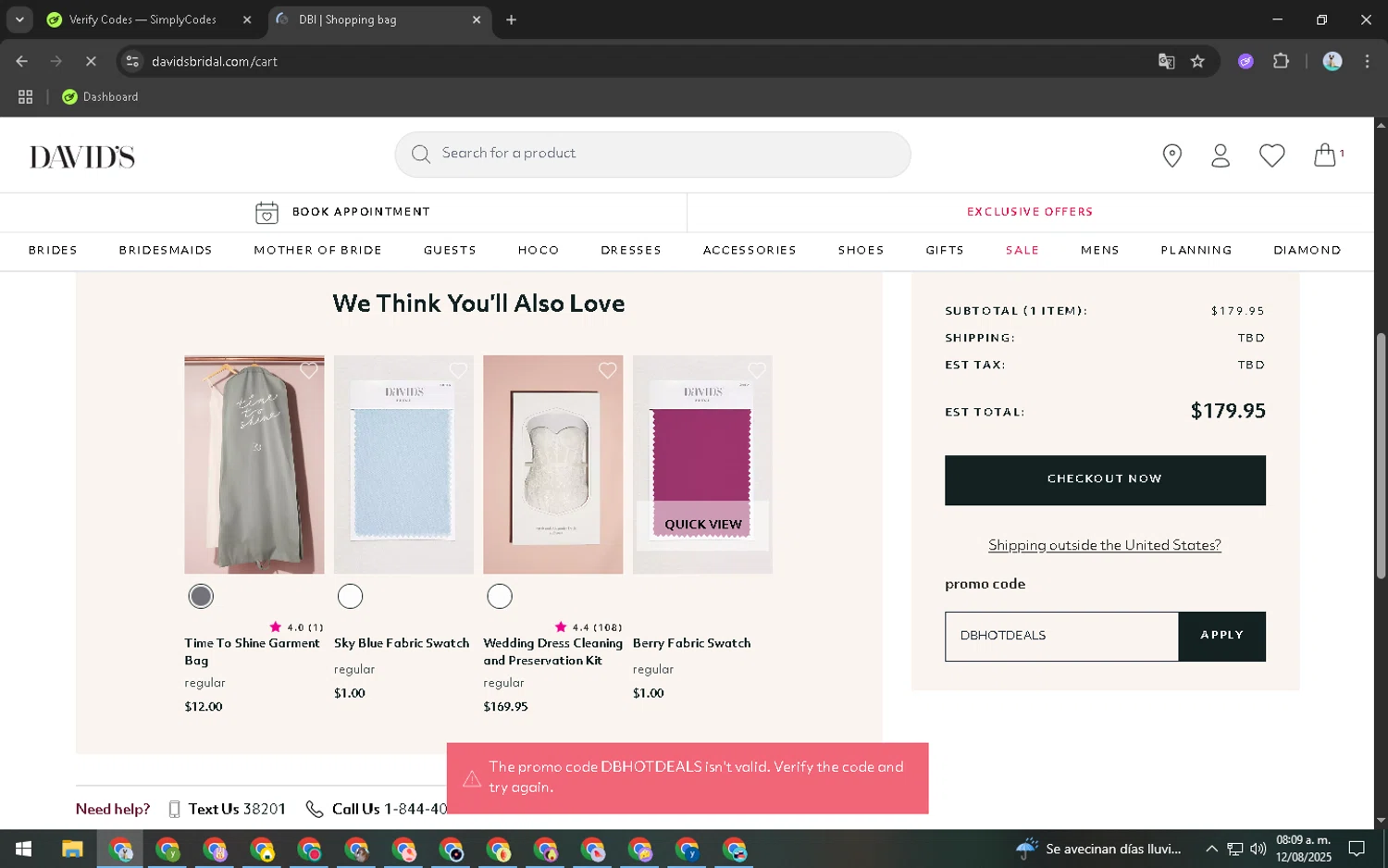The width and height of the screenshot is (1388, 868).
Task: Click the page vertical scrollbar
Action: click(x=1381, y=456)
